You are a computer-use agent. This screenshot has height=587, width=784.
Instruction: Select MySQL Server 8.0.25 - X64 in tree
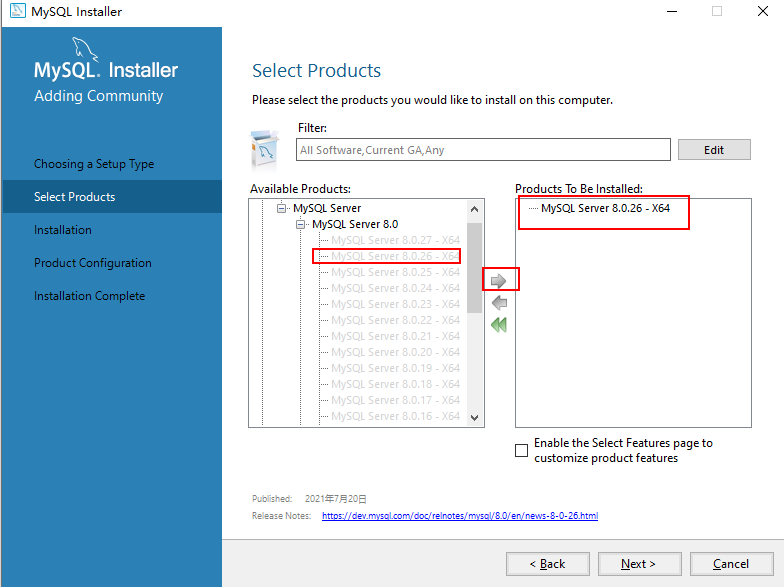(395, 272)
